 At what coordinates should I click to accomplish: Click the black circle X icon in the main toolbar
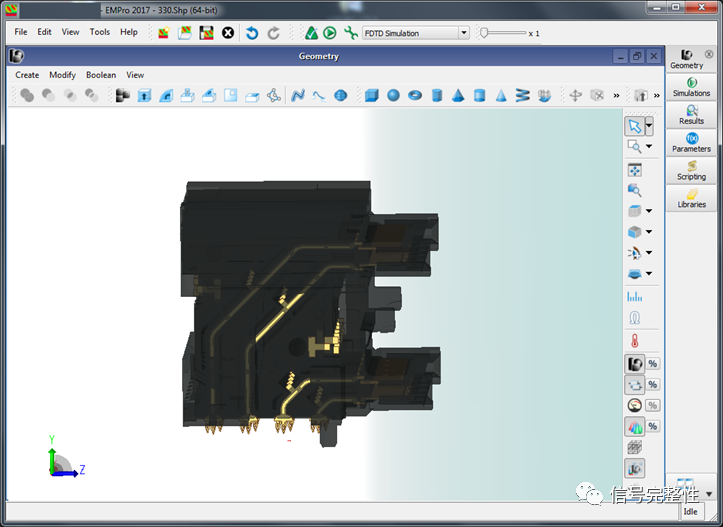[x=228, y=33]
